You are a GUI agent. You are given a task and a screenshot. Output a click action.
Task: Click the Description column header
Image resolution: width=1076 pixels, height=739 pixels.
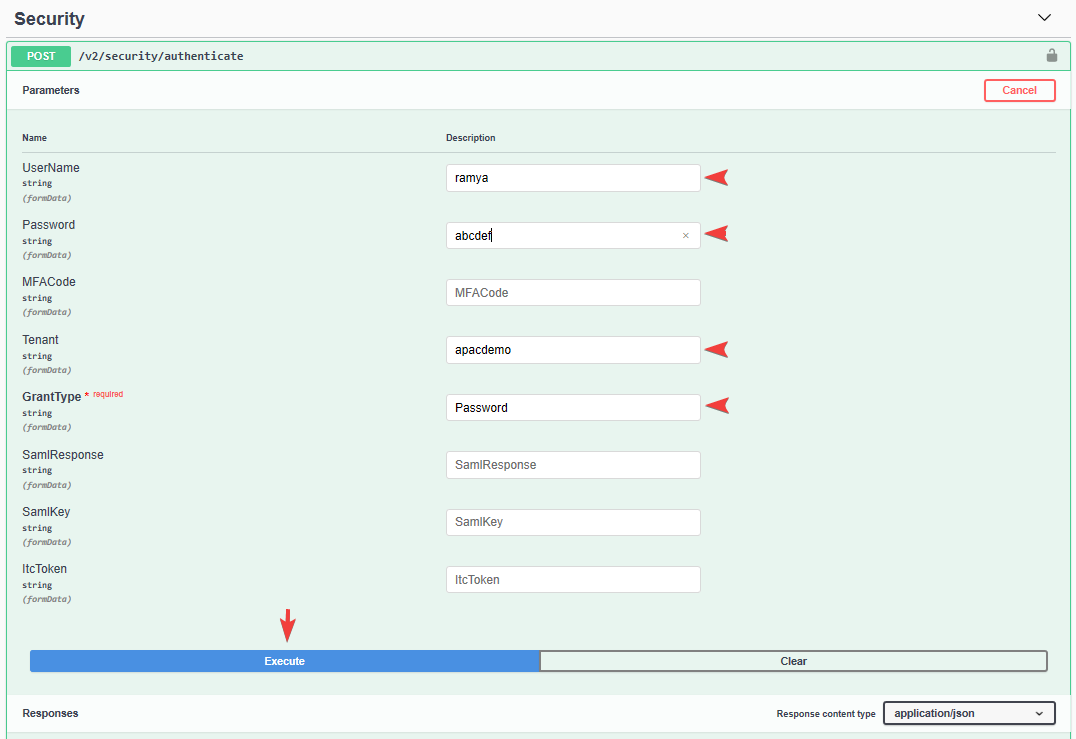click(x=471, y=138)
